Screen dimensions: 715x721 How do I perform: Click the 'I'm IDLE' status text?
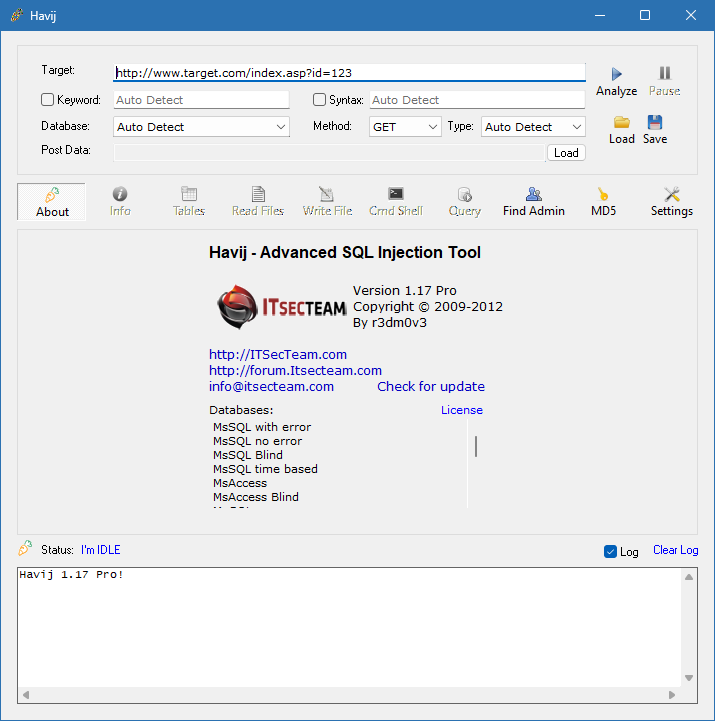(100, 550)
